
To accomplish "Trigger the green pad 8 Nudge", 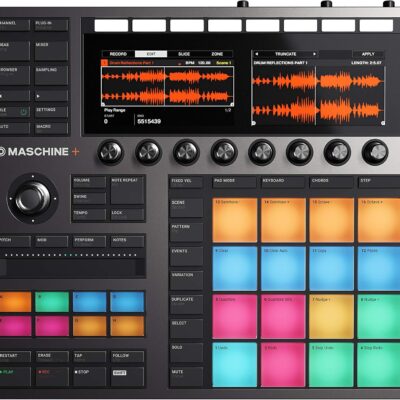I will coord(379,317).
